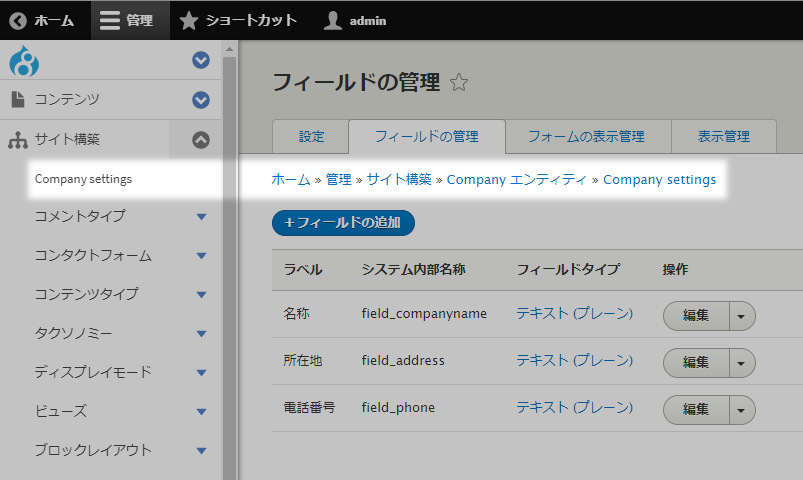Open dropdown arrow for field_phone row

tap(742, 409)
